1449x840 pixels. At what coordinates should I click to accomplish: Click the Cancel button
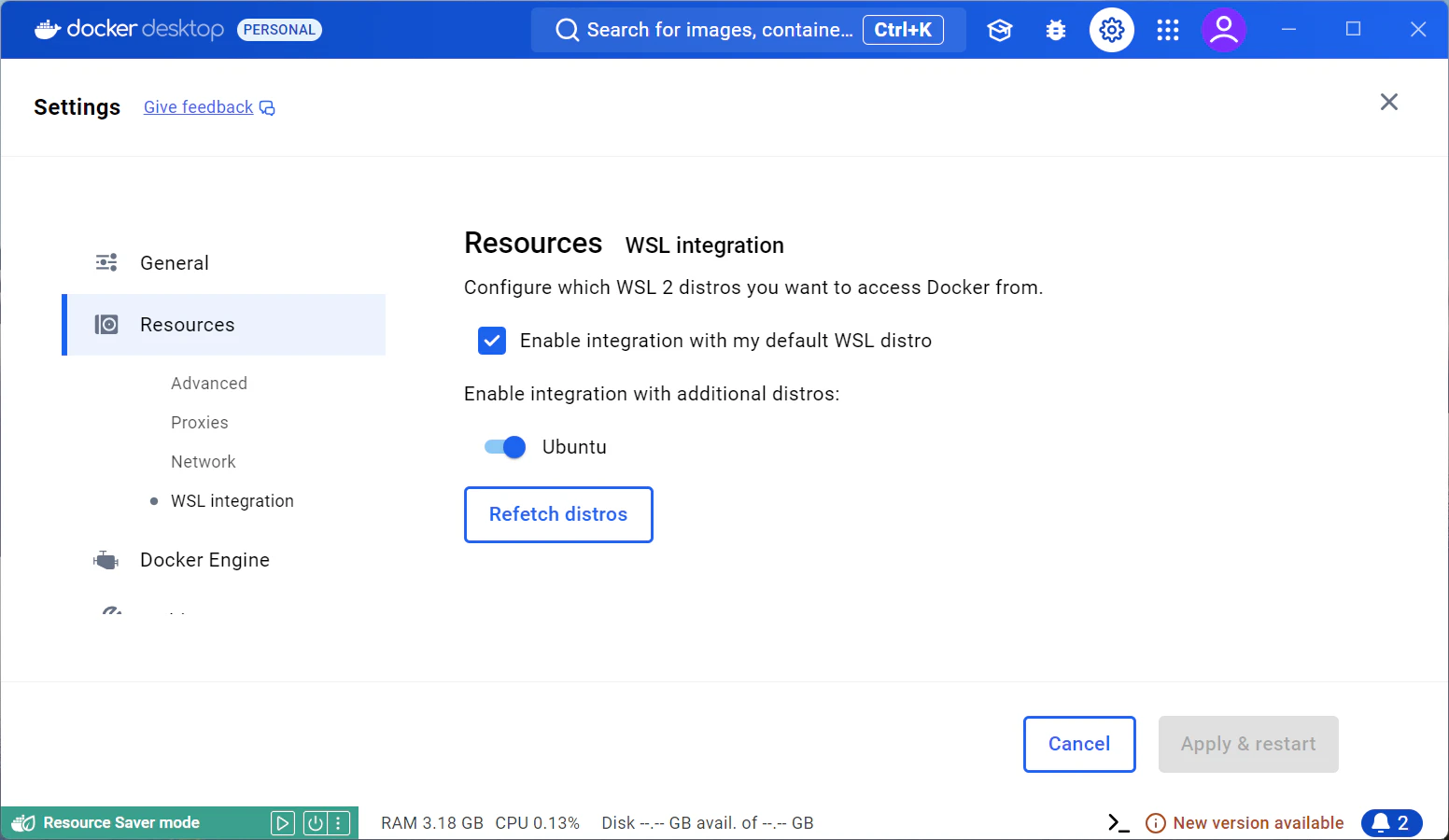pyautogui.click(x=1079, y=744)
